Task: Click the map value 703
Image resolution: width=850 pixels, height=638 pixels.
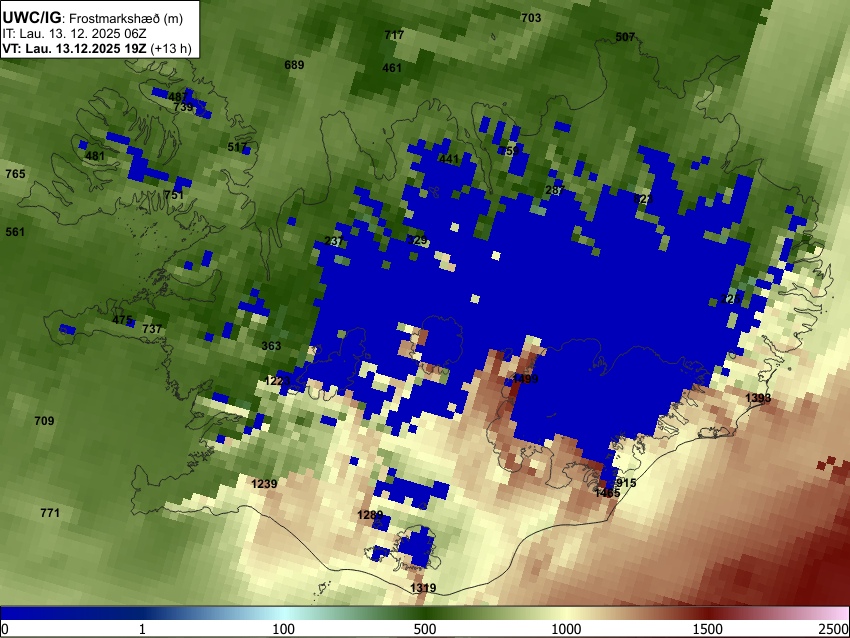Action: click(x=531, y=18)
